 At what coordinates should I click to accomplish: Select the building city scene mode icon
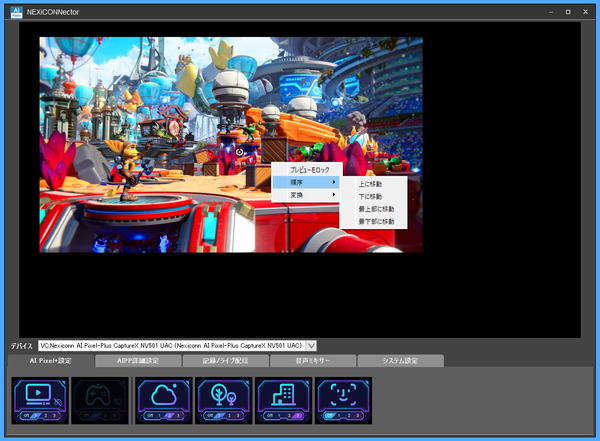[x=284, y=400]
